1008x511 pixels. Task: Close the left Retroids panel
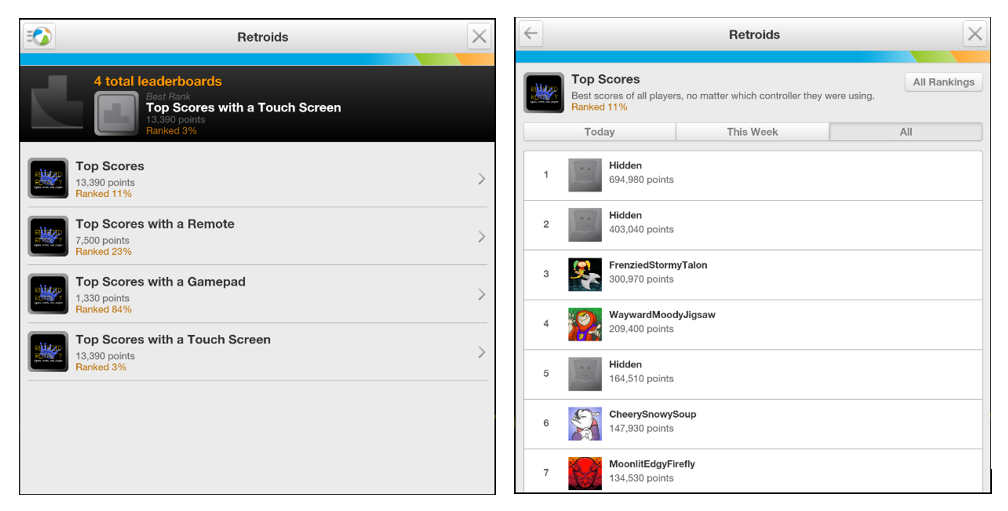coord(479,37)
